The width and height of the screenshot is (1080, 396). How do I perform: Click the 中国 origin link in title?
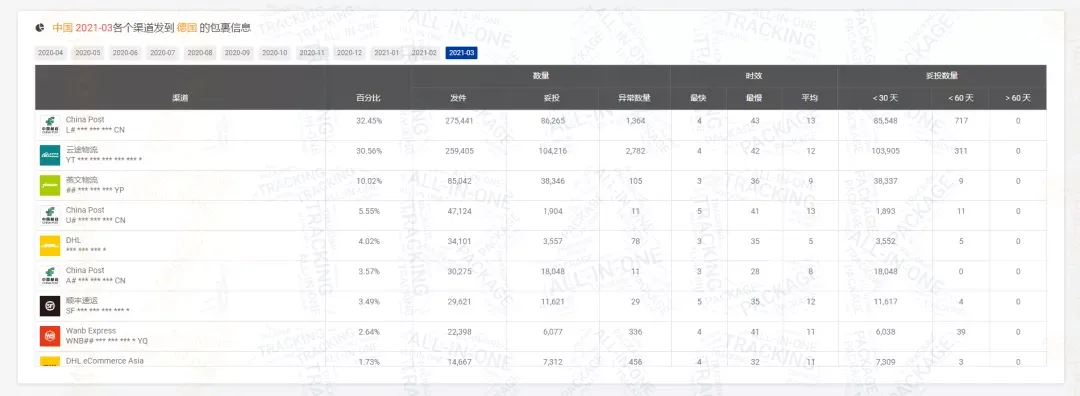[x=63, y=28]
